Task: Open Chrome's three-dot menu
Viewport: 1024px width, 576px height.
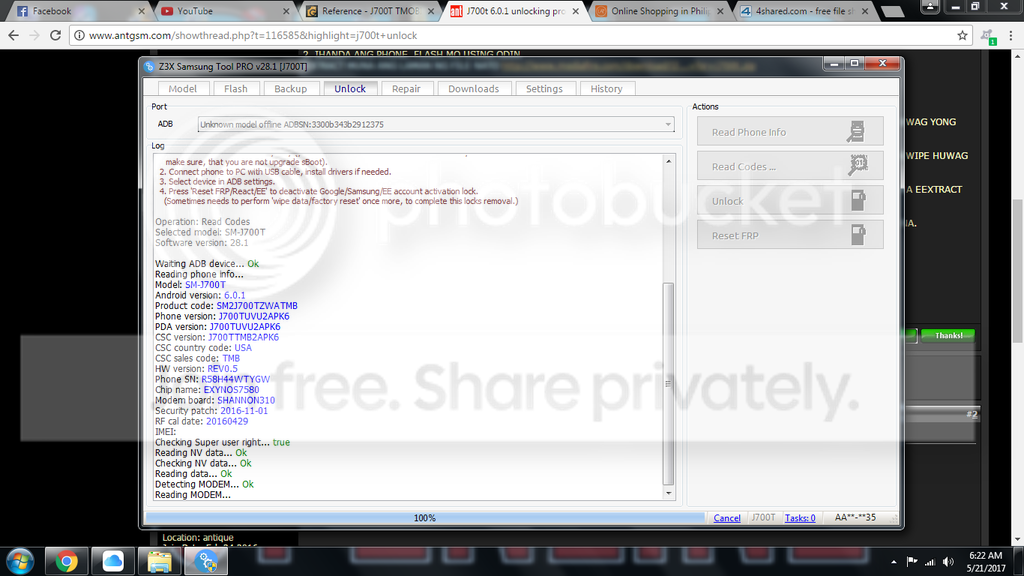Action: (x=1010, y=35)
